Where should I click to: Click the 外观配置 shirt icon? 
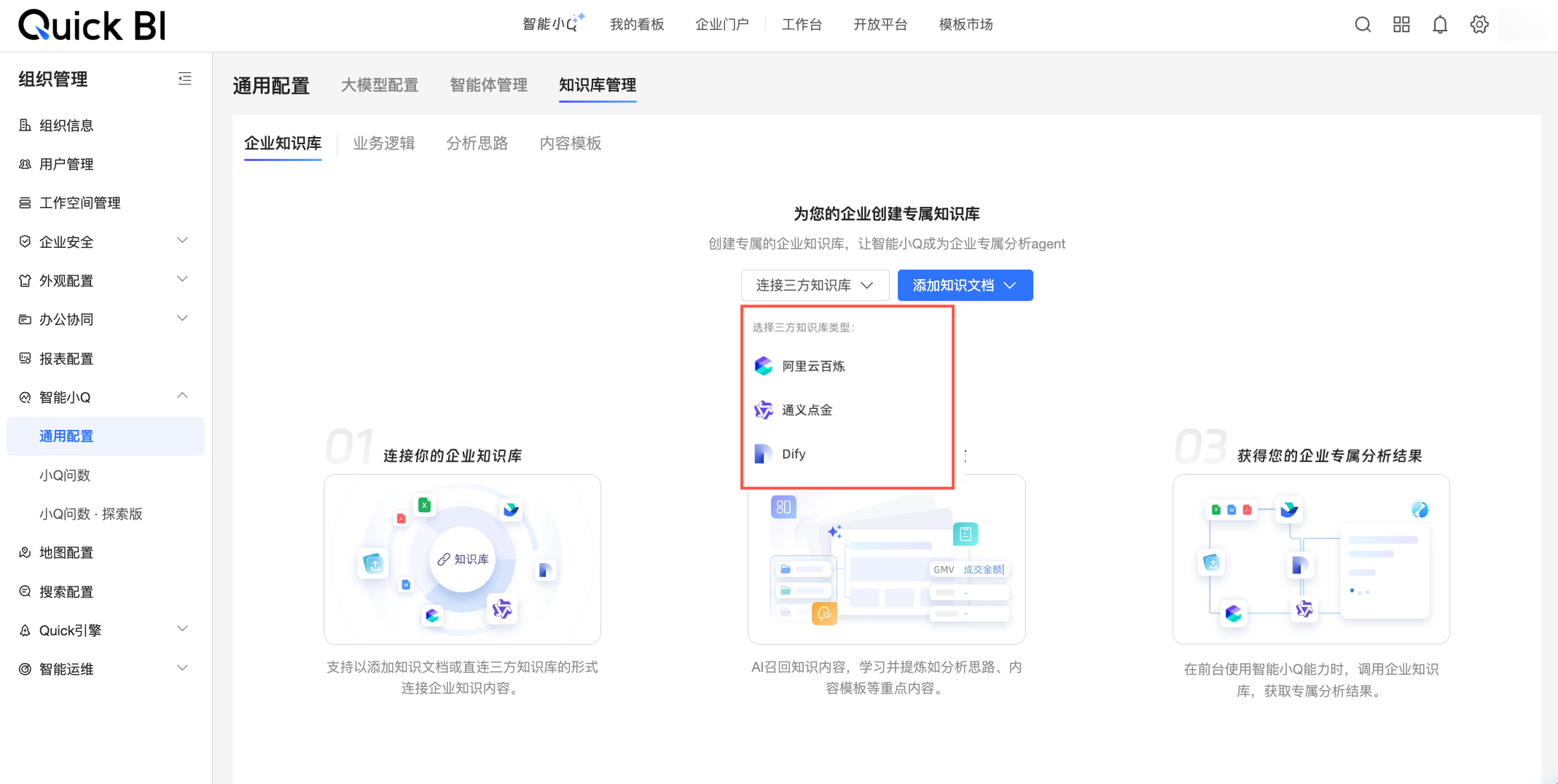click(x=25, y=281)
